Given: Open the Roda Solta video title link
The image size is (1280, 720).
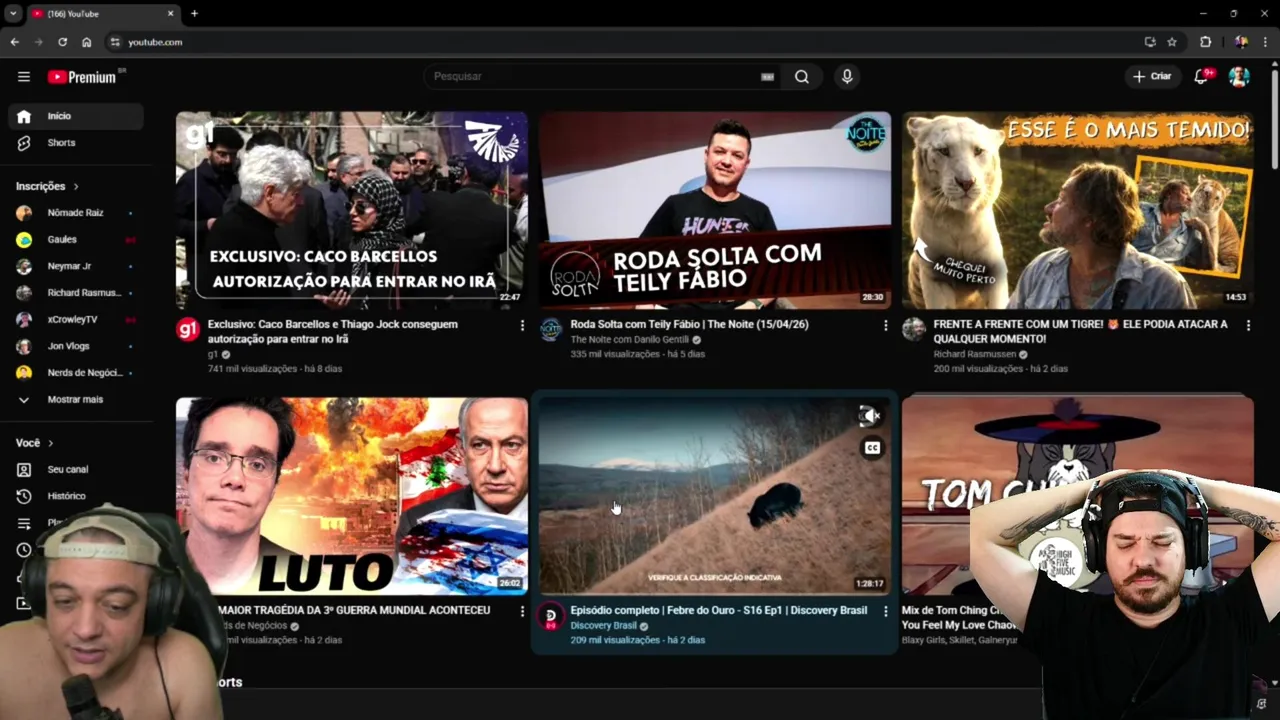Looking at the screenshot, I should 690,324.
